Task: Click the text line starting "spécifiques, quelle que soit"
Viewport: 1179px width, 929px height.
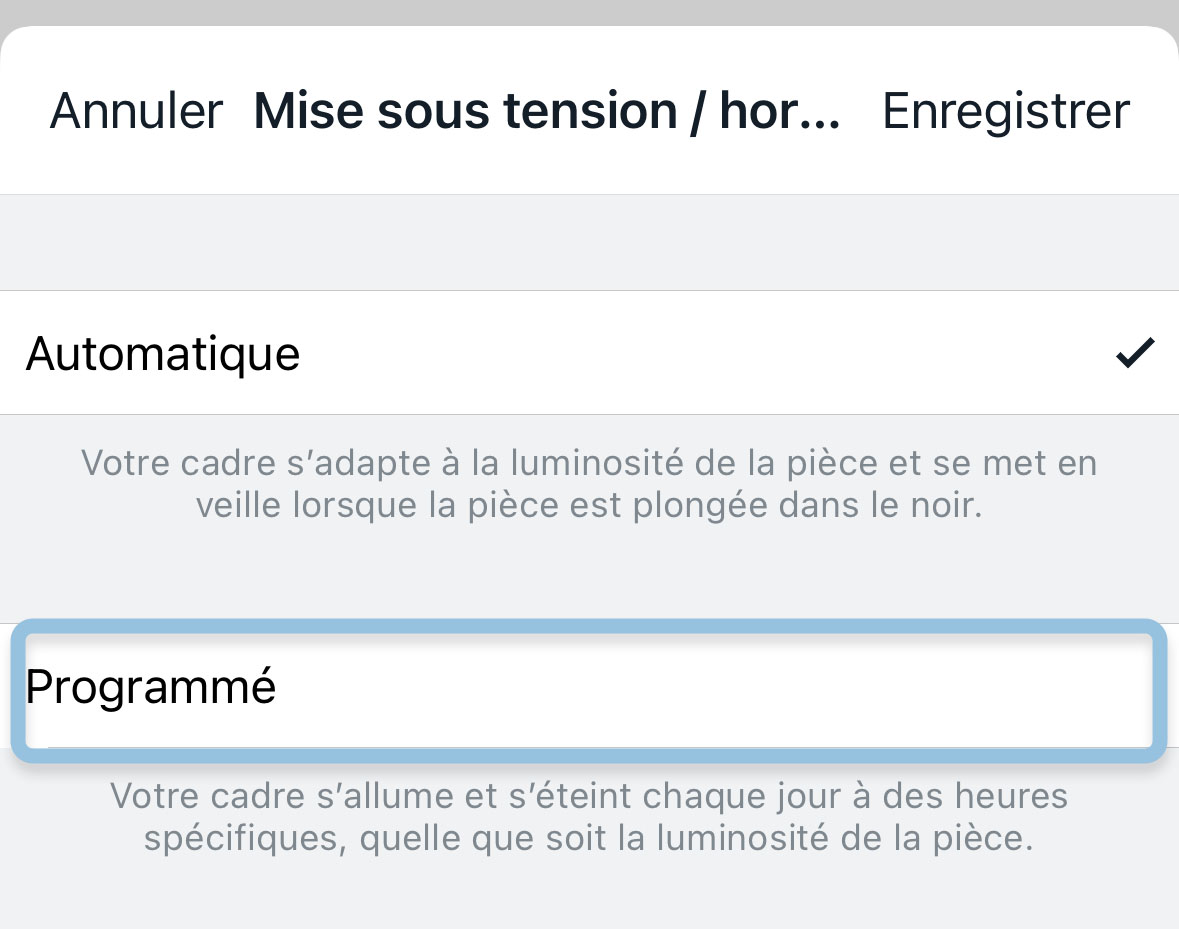Action: (589, 838)
